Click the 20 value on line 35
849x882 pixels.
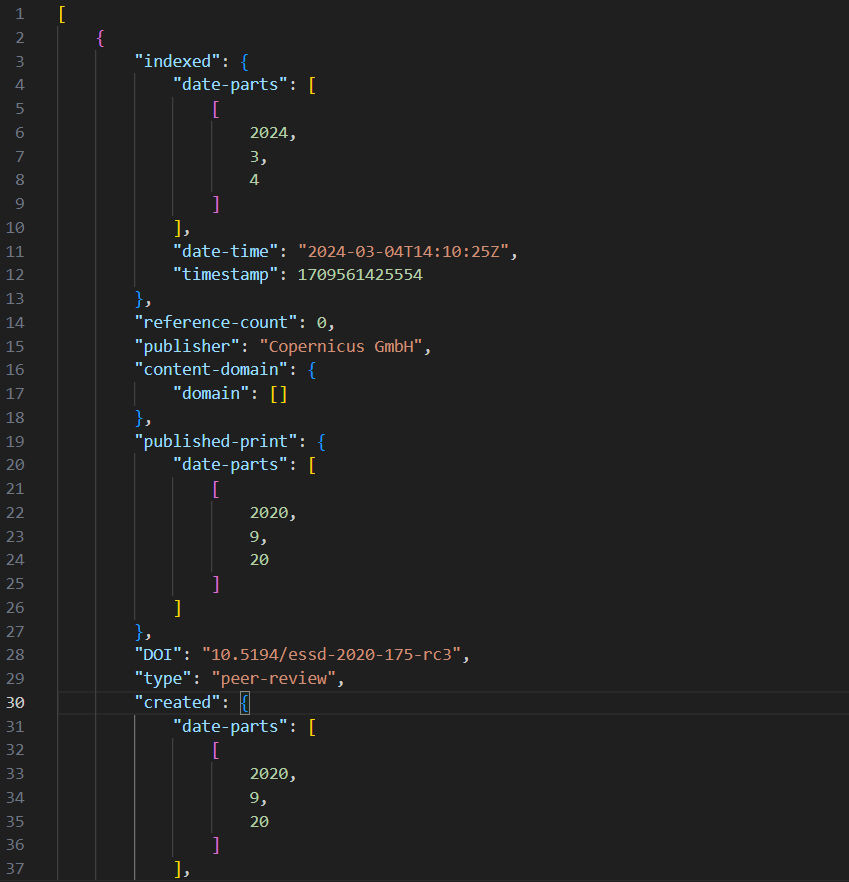click(259, 822)
